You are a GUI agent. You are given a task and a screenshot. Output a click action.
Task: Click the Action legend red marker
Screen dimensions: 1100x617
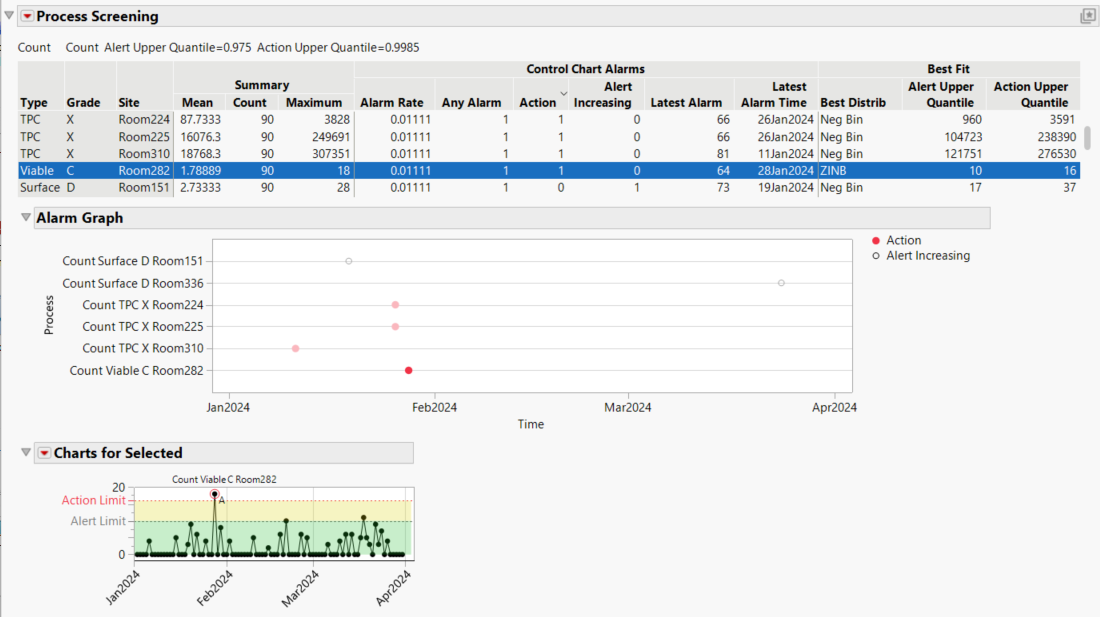tap(876, 240)
